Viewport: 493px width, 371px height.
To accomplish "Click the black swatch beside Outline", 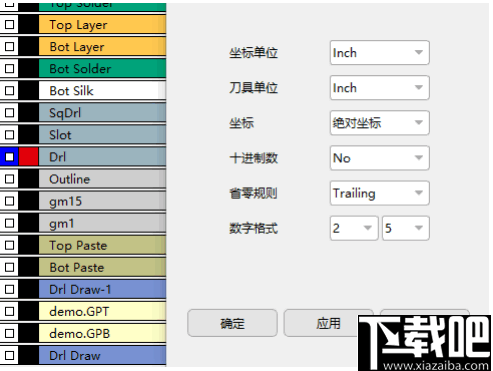I will pyautogui.click(x=29, y=179).
